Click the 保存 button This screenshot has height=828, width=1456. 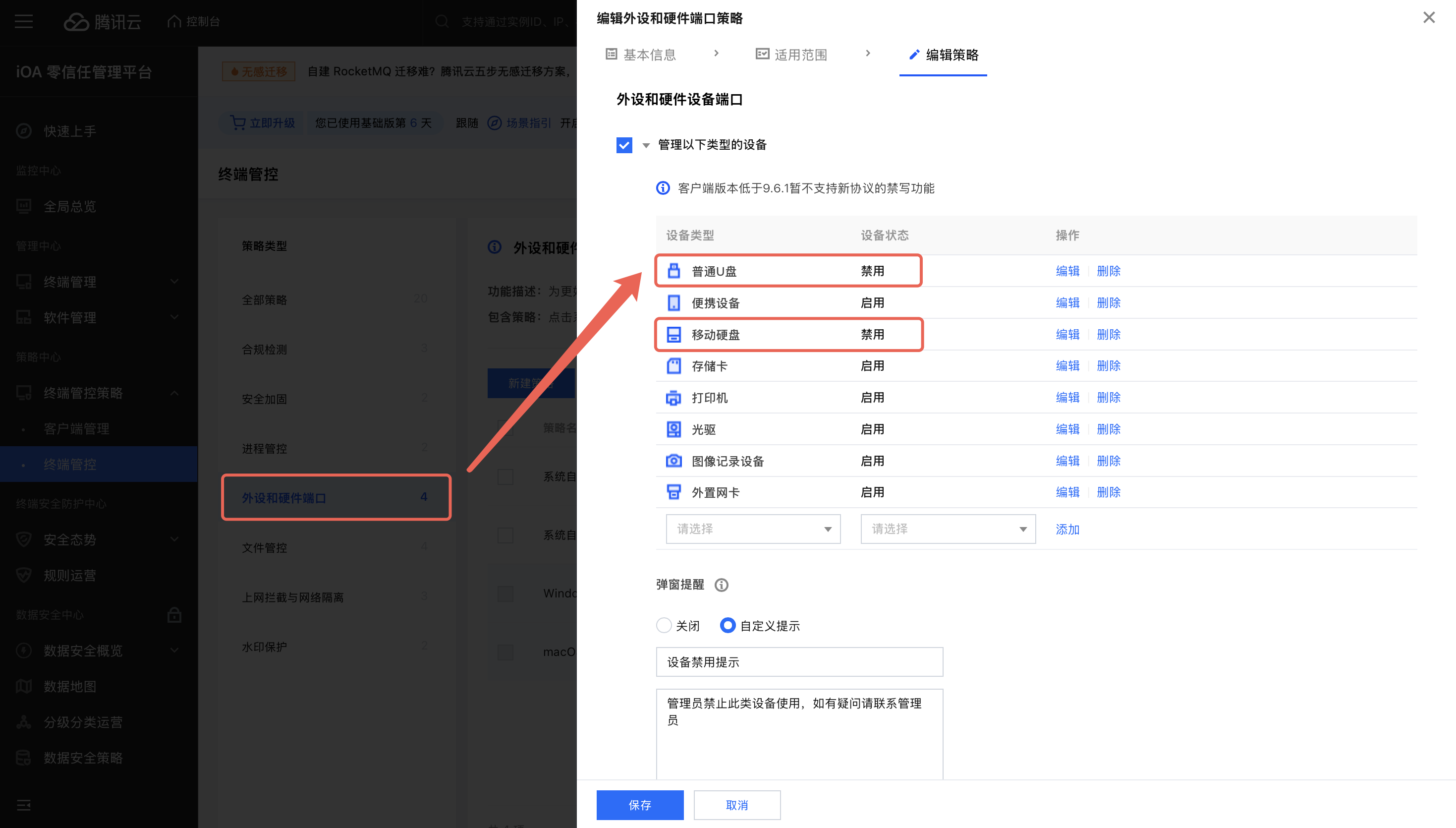639,805
